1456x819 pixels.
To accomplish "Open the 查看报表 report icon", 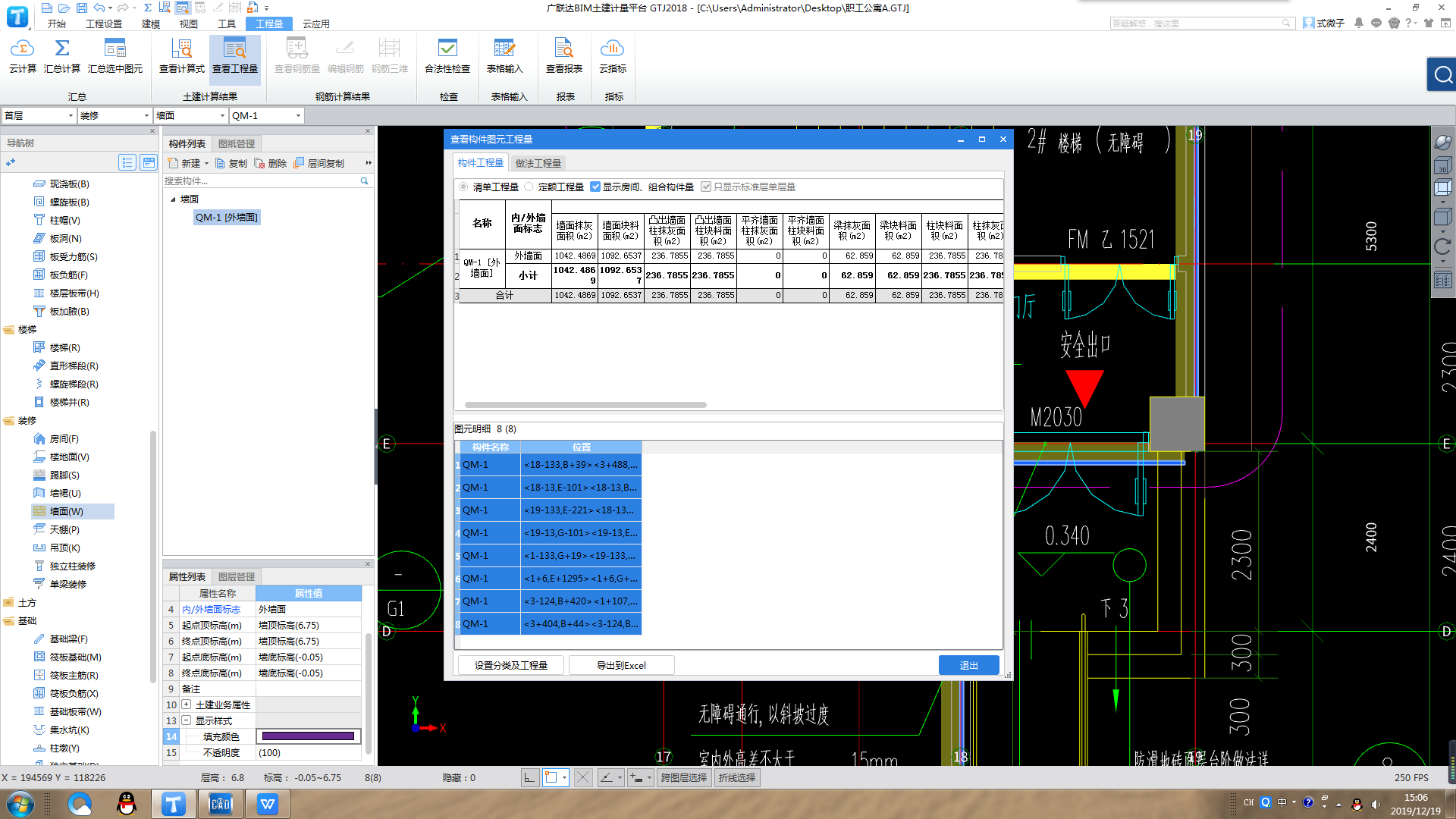I will pos(564,56).
